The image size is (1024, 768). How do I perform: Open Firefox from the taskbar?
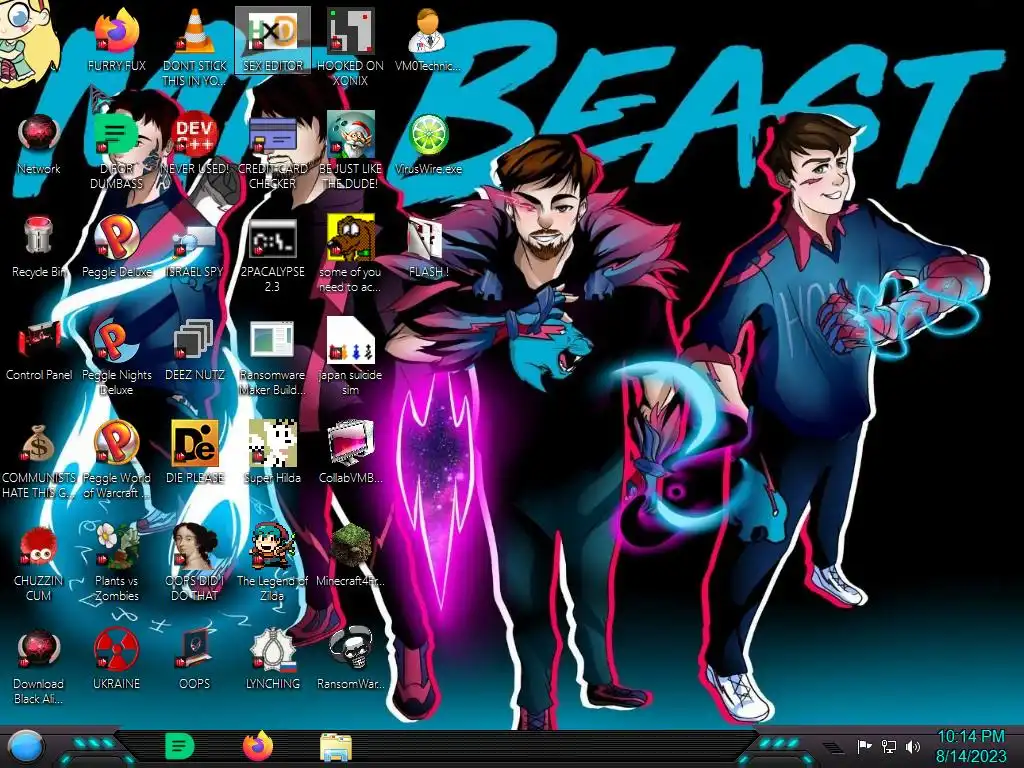coord(257,746)
